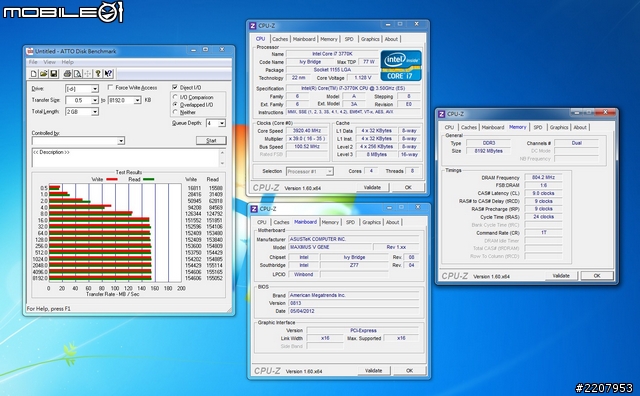Select the I/O Comparison radio button

point(176,97)
